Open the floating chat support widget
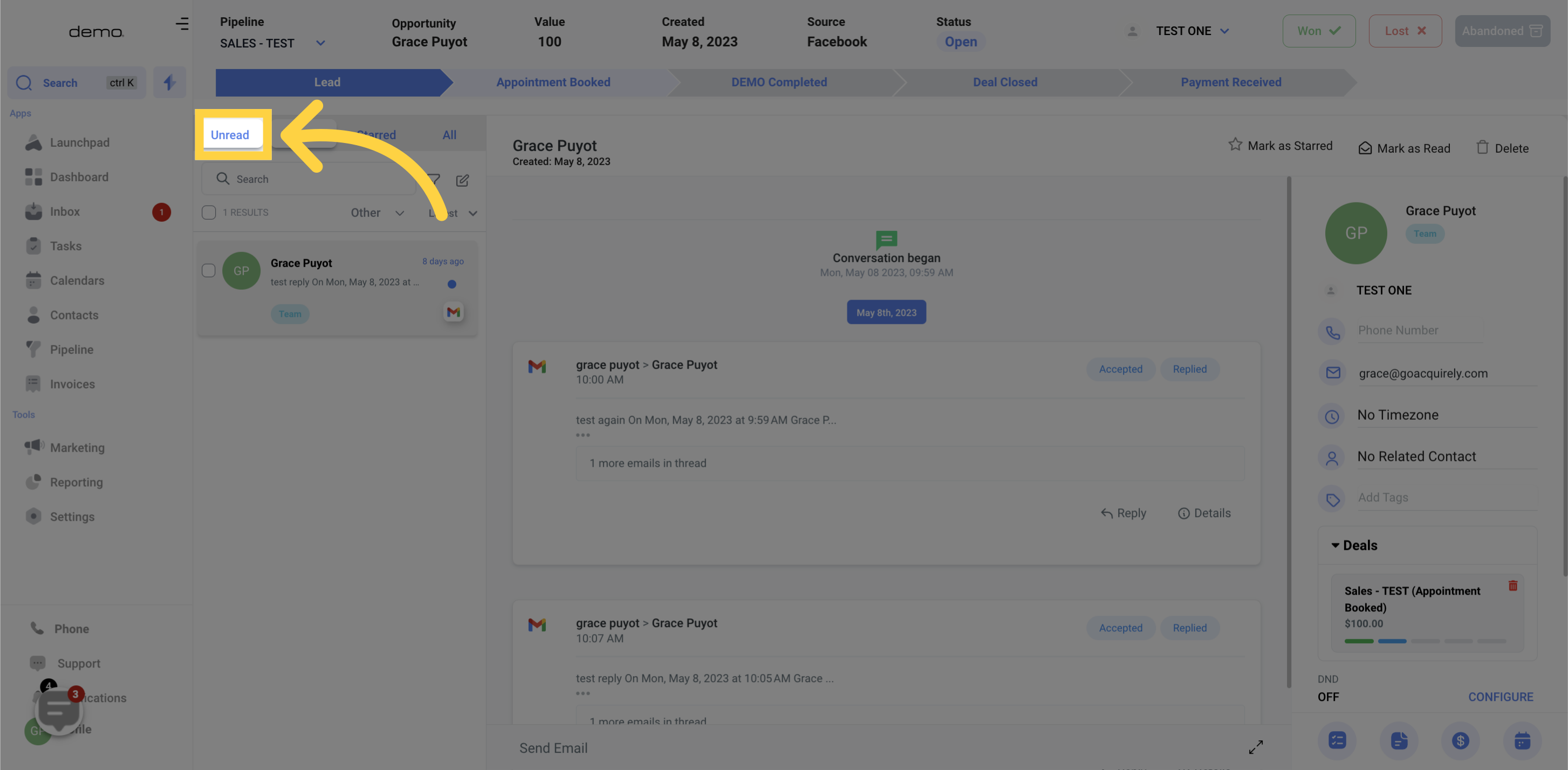The image size is (1568, 770). [58, 710]
